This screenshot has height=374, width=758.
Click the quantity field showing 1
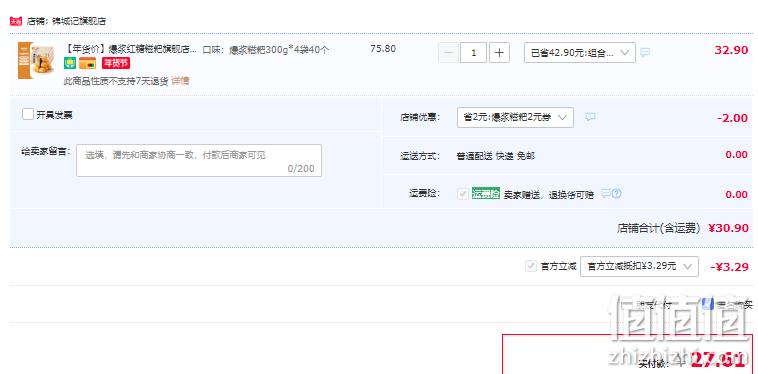[473, 53]
